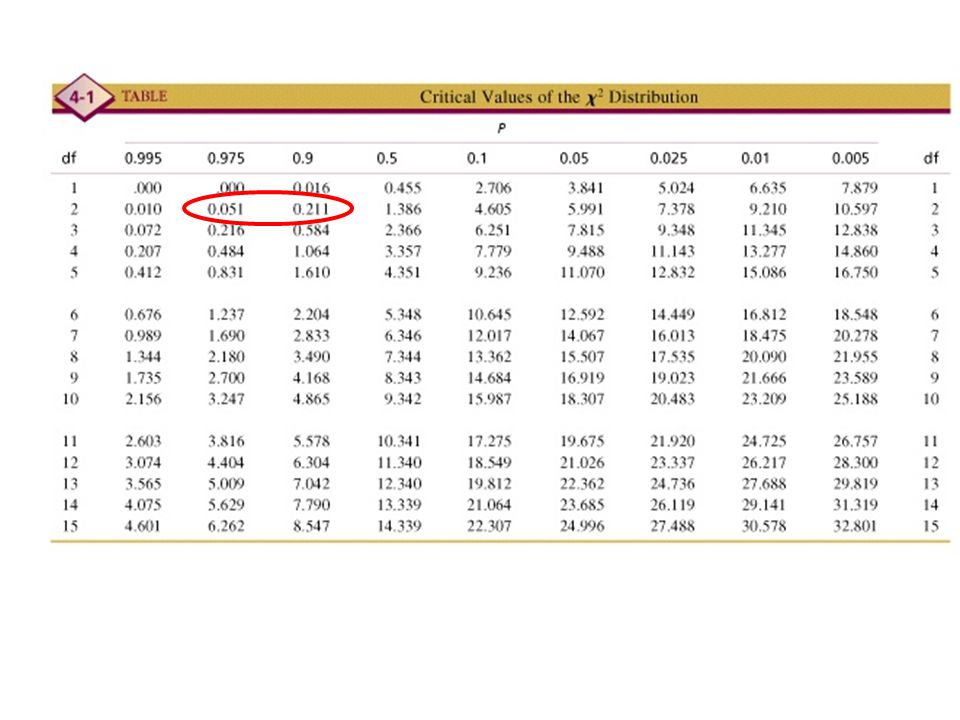Select the 0.5 column header
960x720 pixels.
coord(387,159)
